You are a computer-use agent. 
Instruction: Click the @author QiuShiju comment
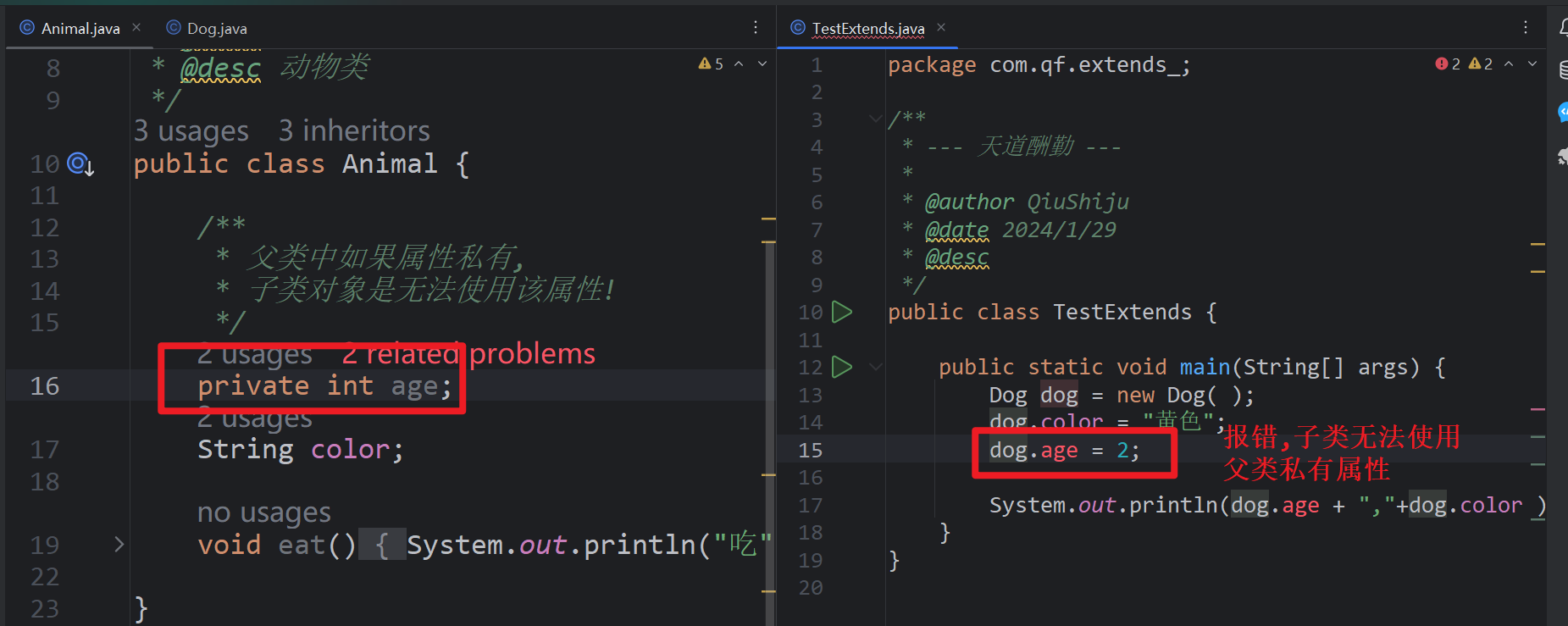(1027, 202)
